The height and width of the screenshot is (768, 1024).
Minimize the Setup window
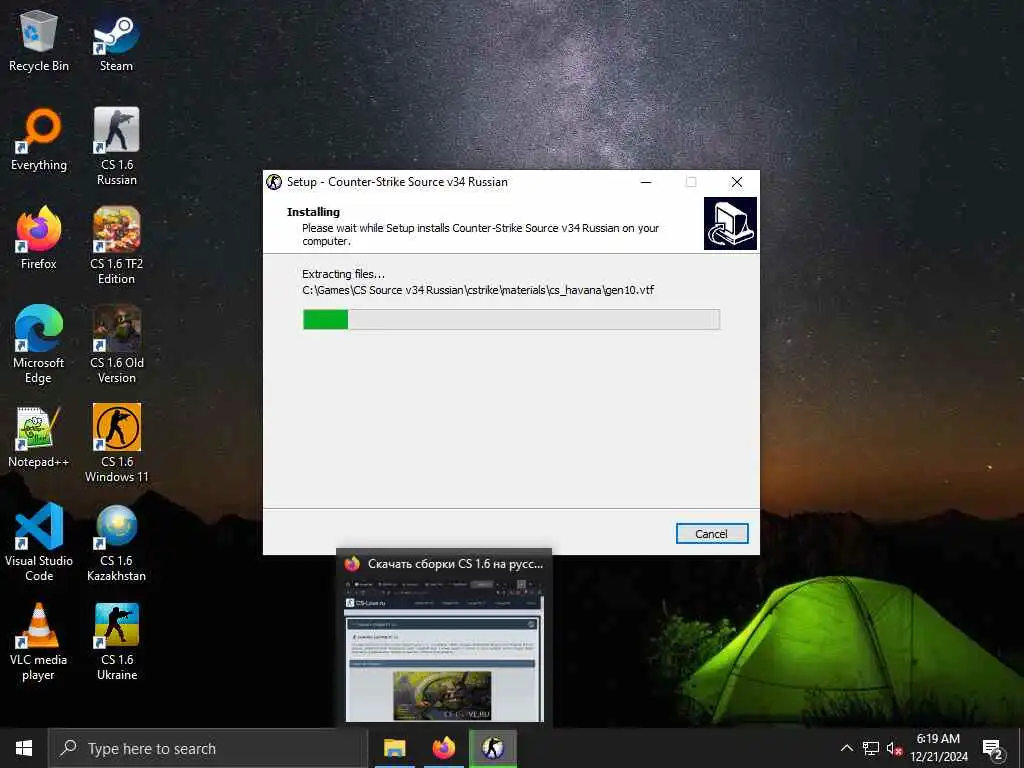pyautogui.click(x=646, y=182)
